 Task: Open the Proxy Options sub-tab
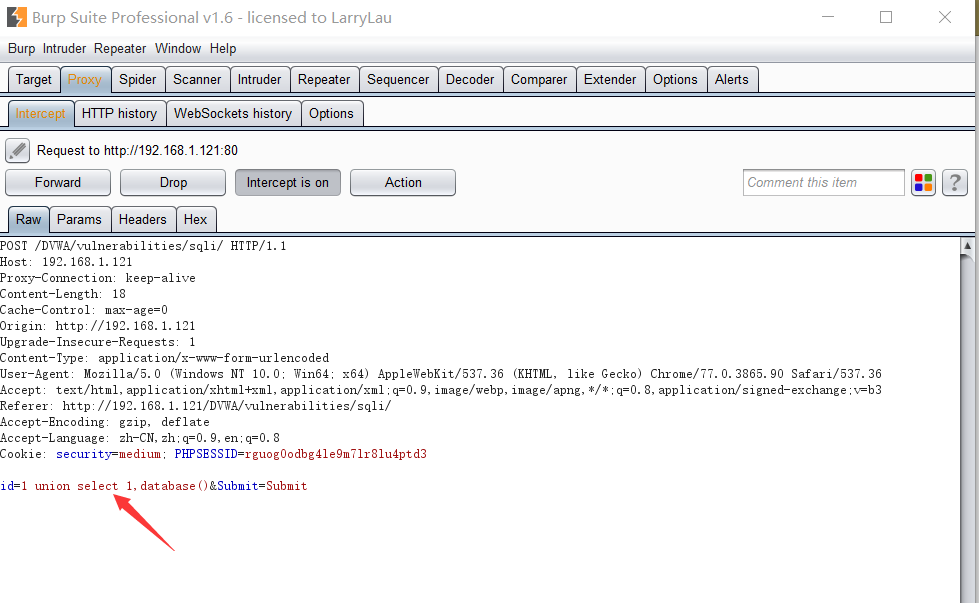[332, 114]
